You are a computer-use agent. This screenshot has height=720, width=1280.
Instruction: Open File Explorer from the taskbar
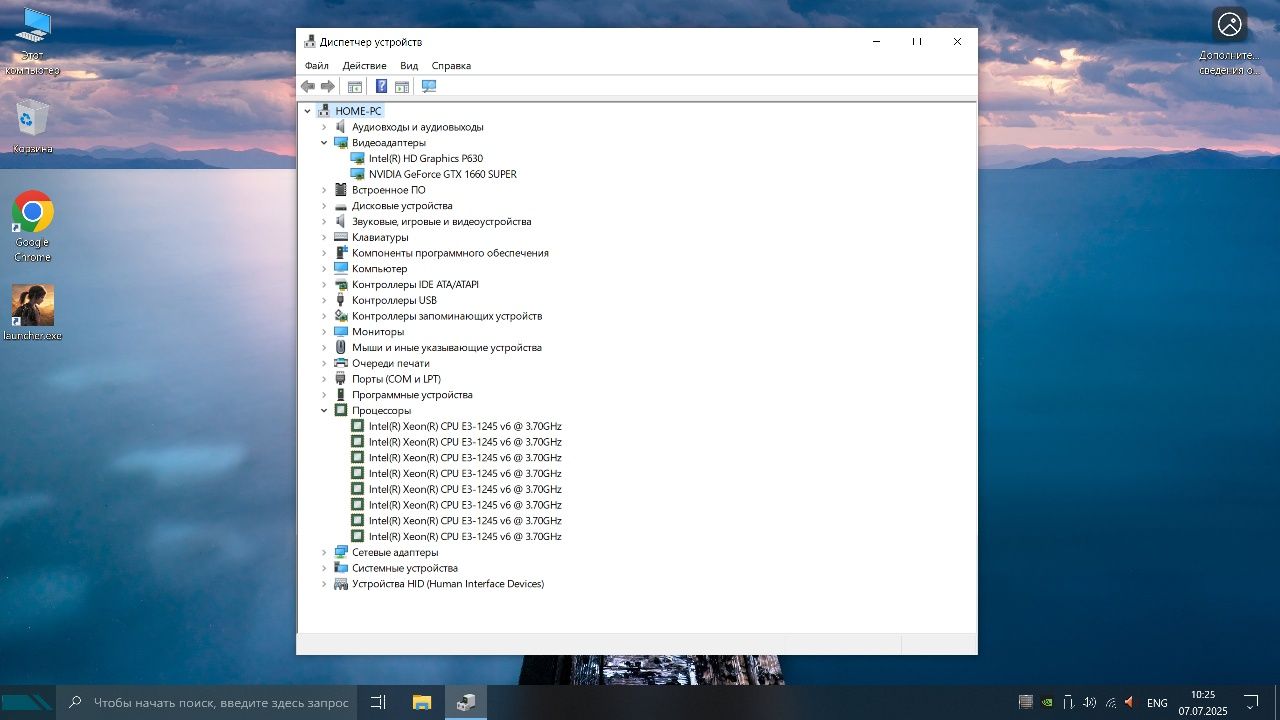(422, 702)
